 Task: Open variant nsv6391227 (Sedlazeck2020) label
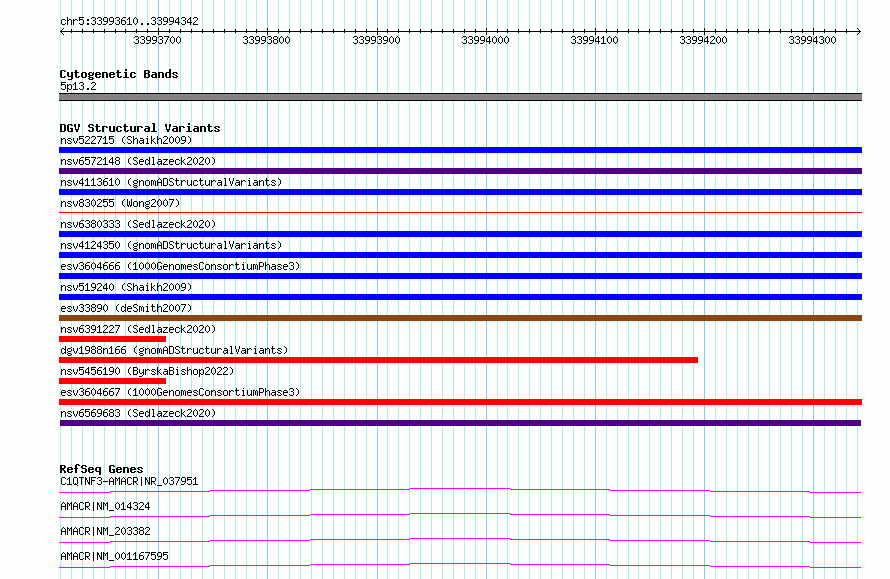(138, 329)
